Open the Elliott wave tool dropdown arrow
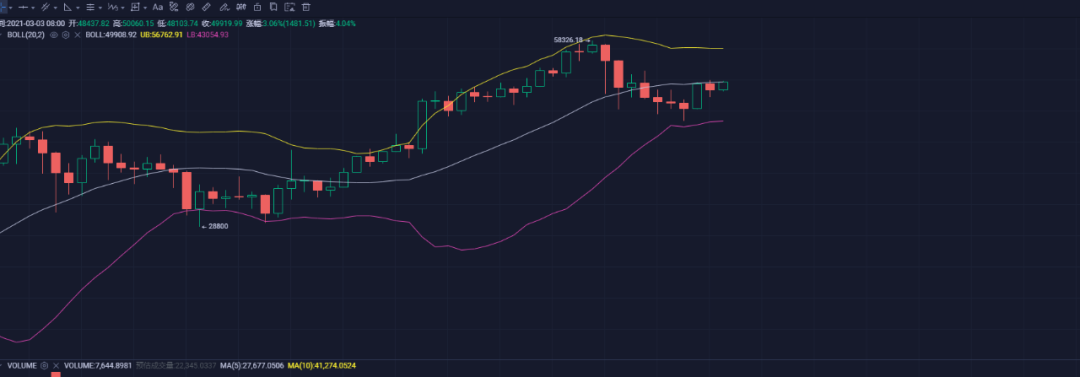 pos(123,8)
